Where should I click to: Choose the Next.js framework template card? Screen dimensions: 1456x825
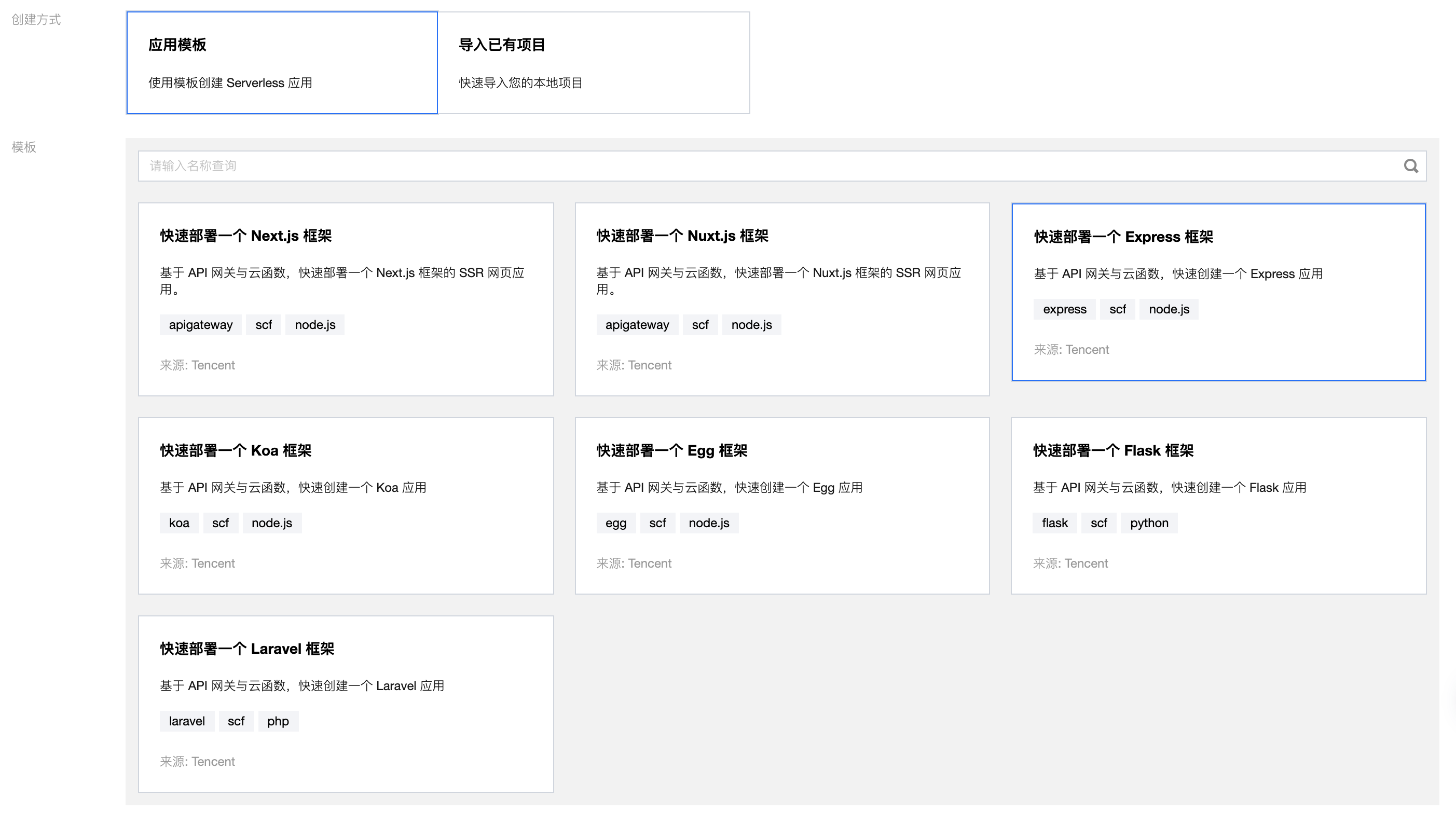pyautogui.click(x=346, y=299)
